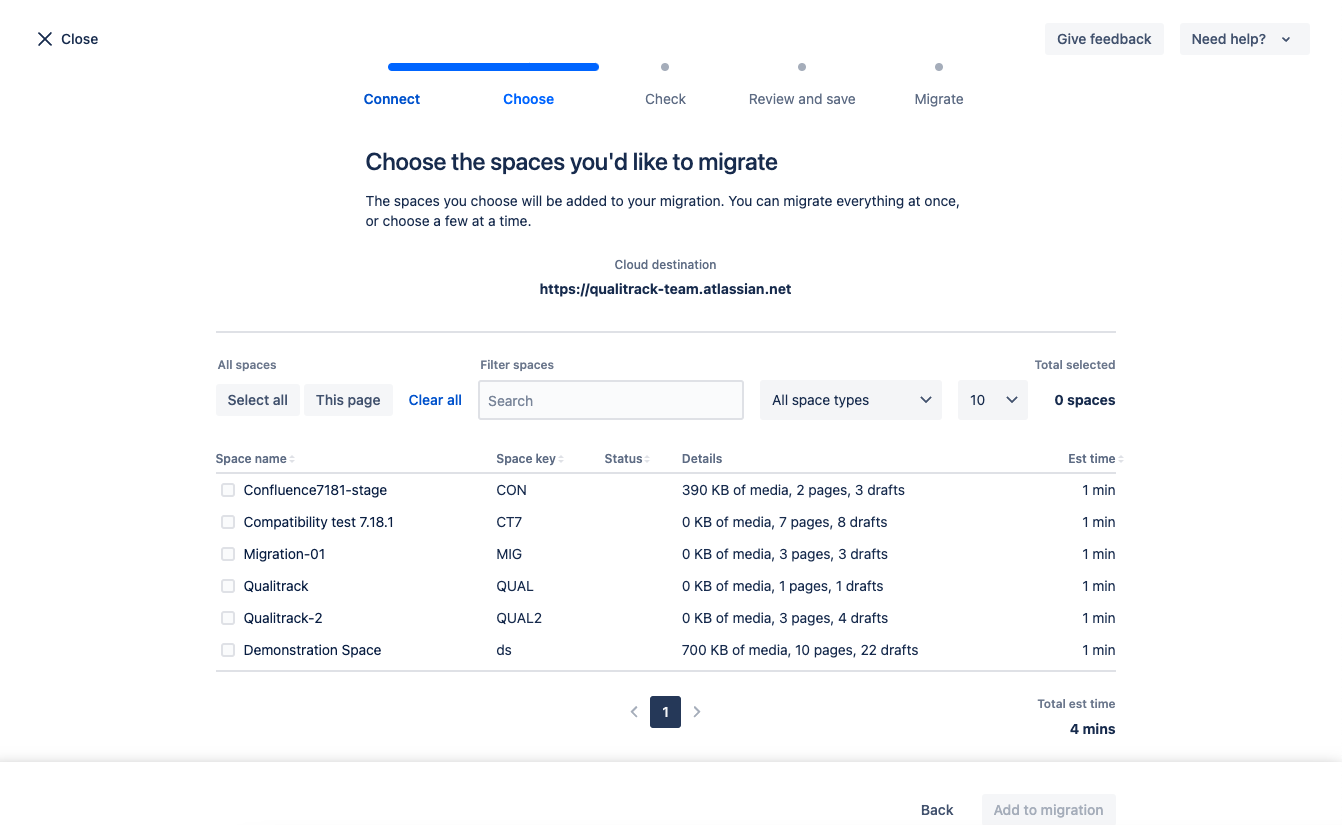1342x825 pixels.
Task: Open the Need help? menu
Action: (1244, 39)
